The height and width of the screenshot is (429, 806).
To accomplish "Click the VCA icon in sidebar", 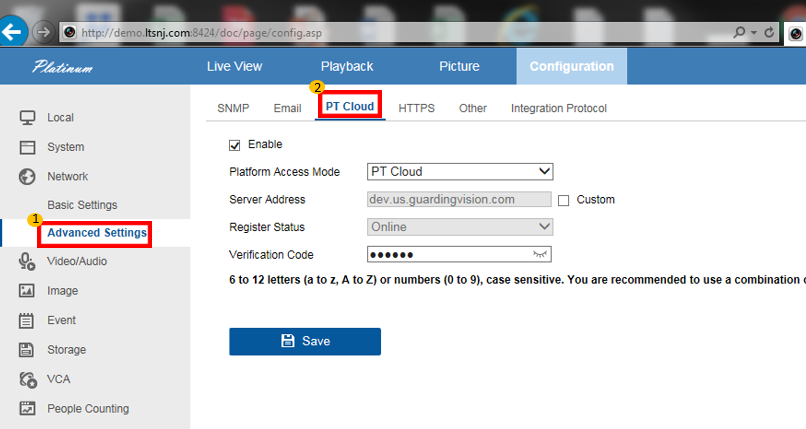I will click(x=28, y=380).
